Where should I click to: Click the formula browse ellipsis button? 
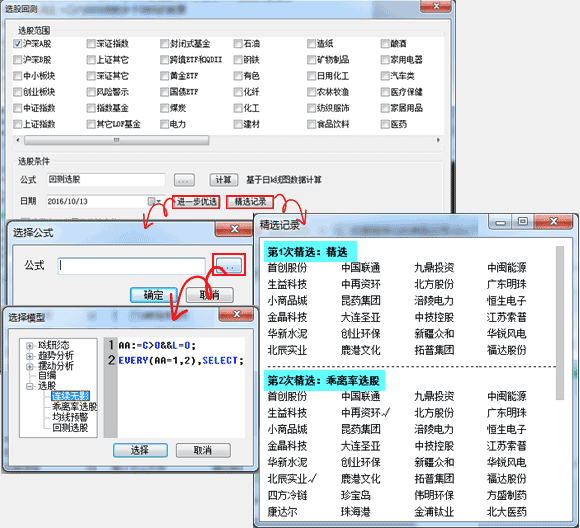coord(184,180)
